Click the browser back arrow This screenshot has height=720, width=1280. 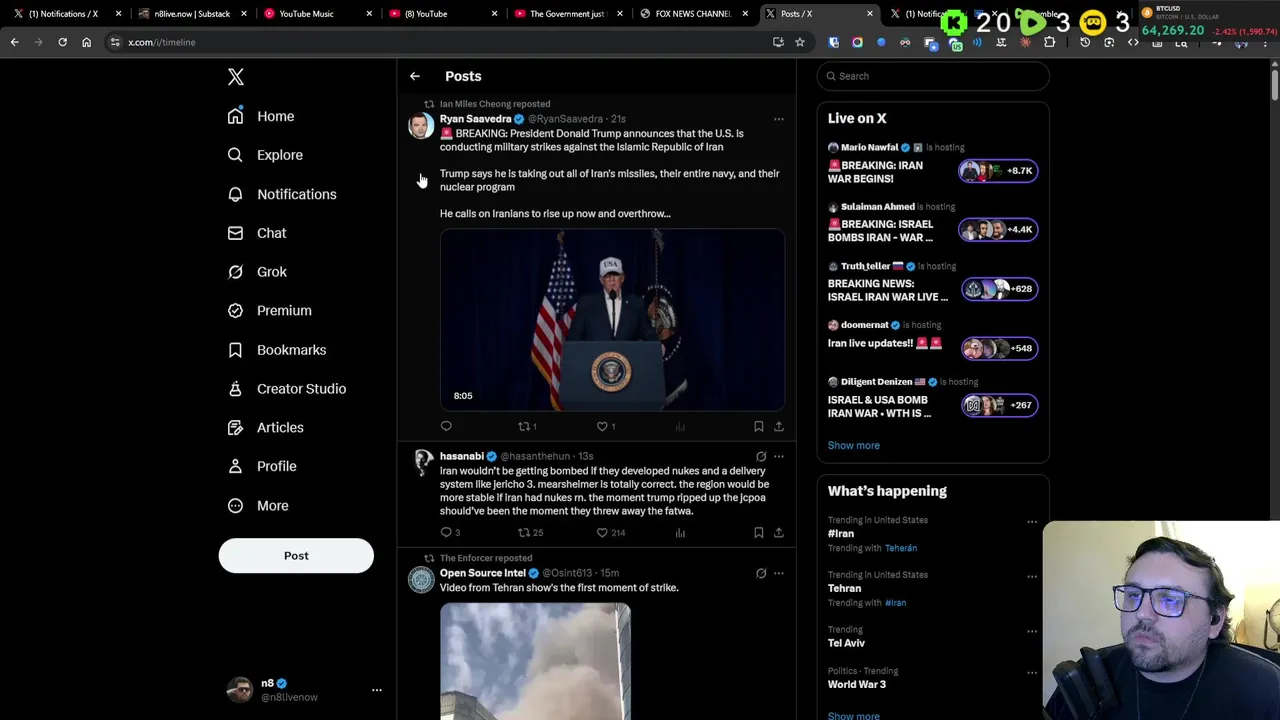click(x=14, y=42)
